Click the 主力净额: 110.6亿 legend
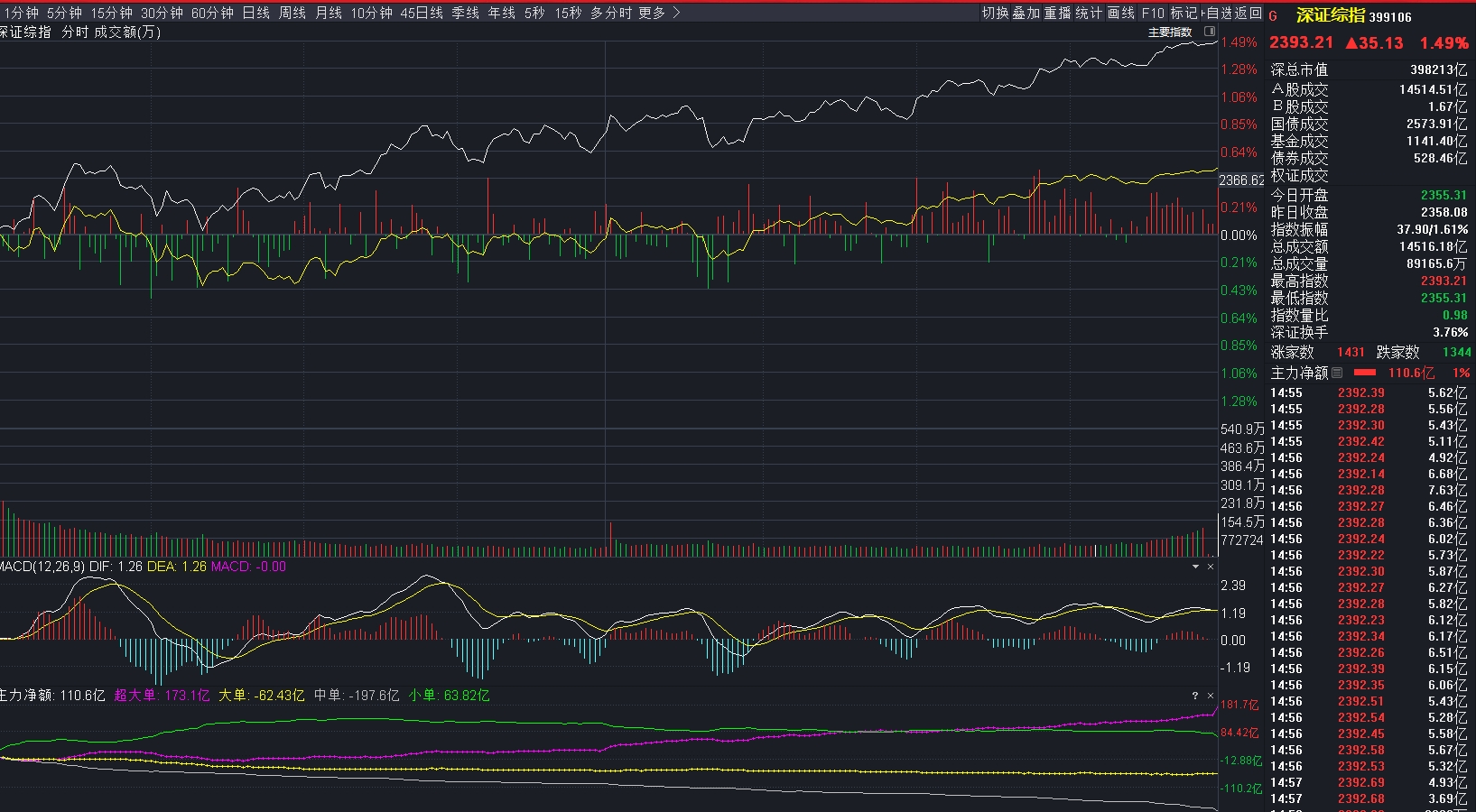This screenshot has width=1476, height=812. pos(52,696)
